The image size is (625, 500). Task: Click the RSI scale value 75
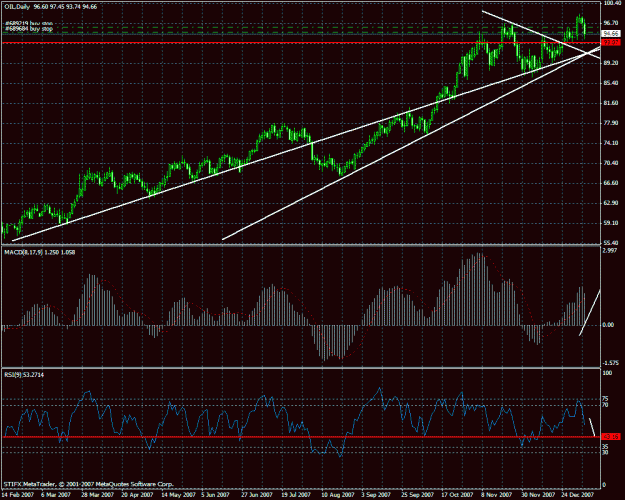pyautogui.click(x=605, y=399)
